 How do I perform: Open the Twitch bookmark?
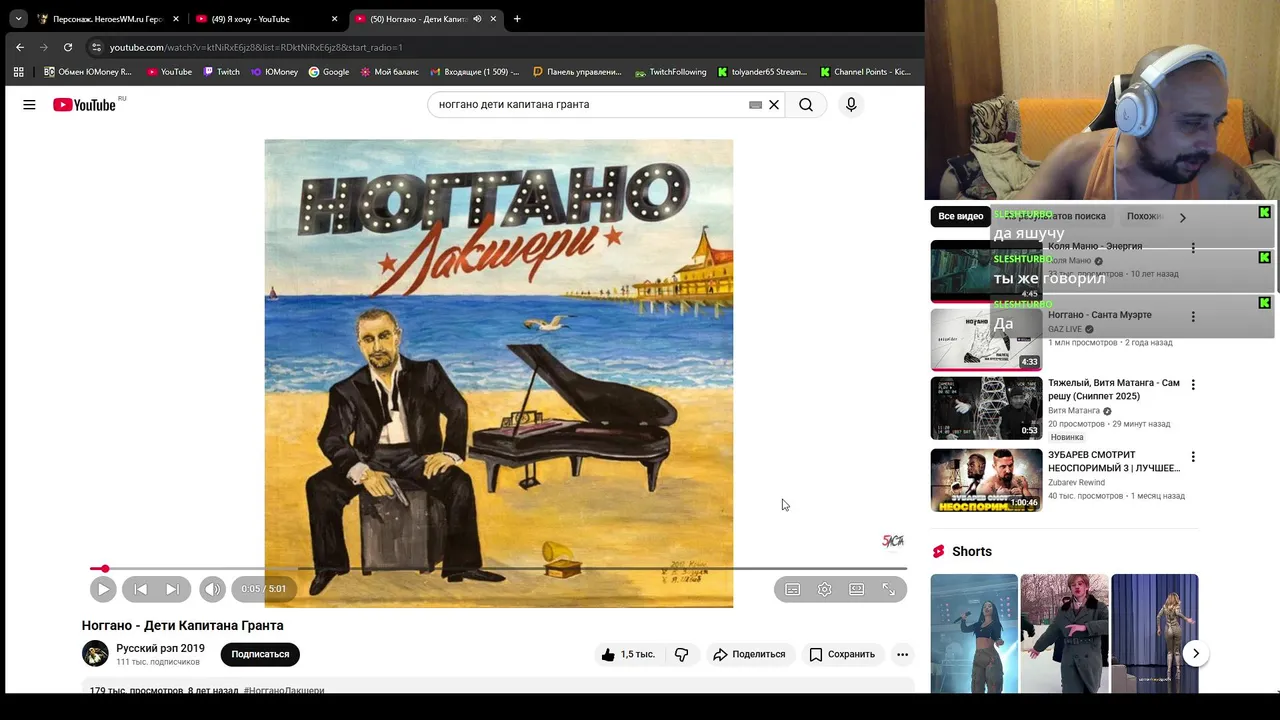click(x=221, y=72)
